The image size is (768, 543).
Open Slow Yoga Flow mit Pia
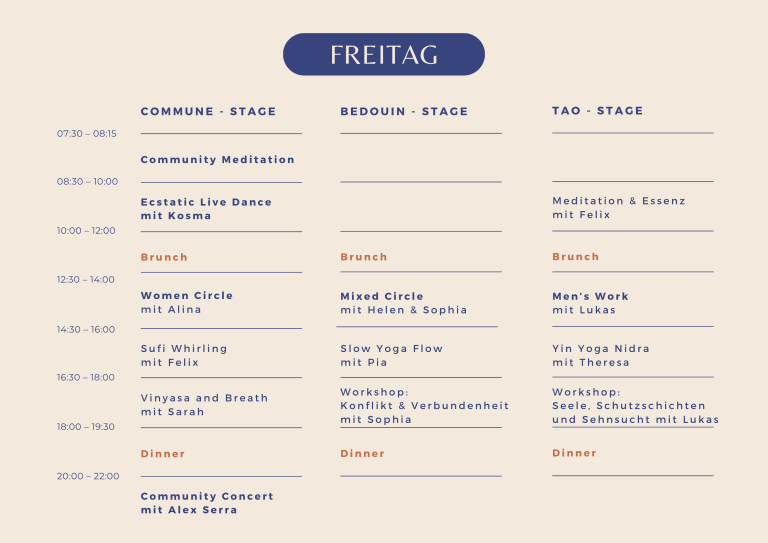391,355
